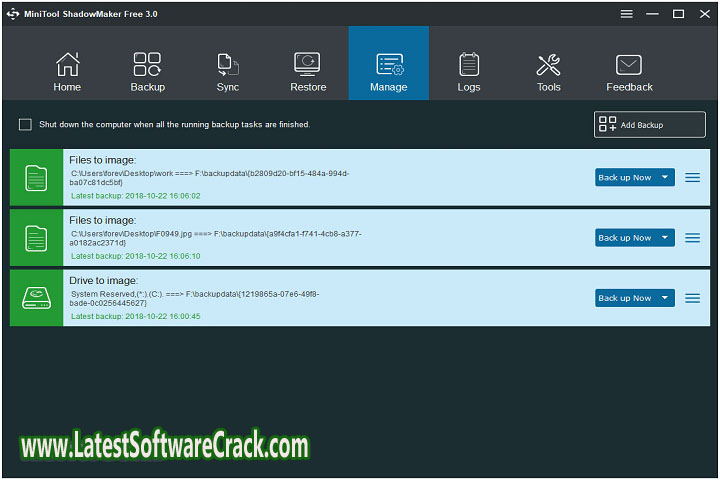
Task: Click Back up Now for the System Reserved drive task
Action: [x=625, y=298]
